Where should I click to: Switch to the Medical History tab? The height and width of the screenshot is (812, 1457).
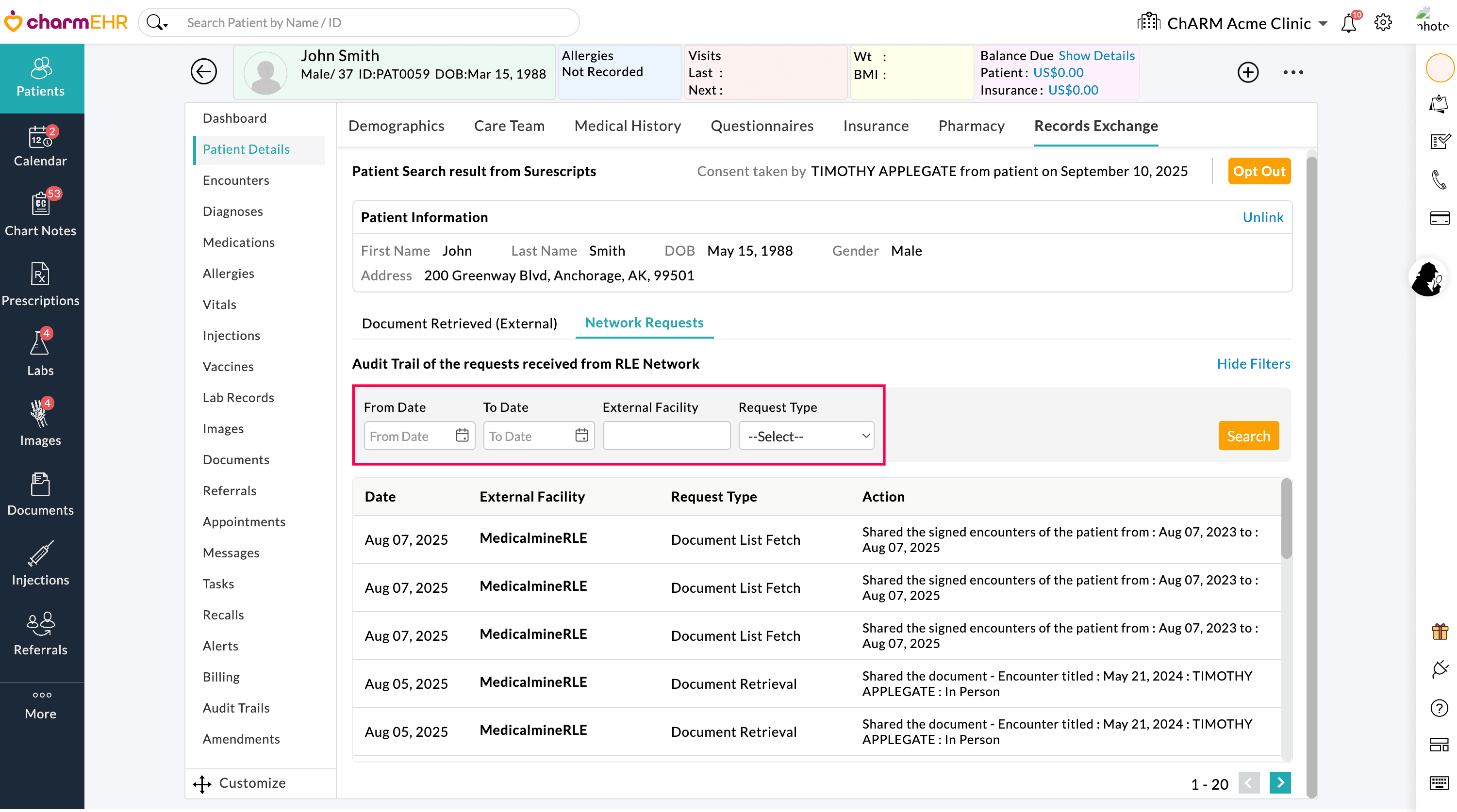(627, 126)
